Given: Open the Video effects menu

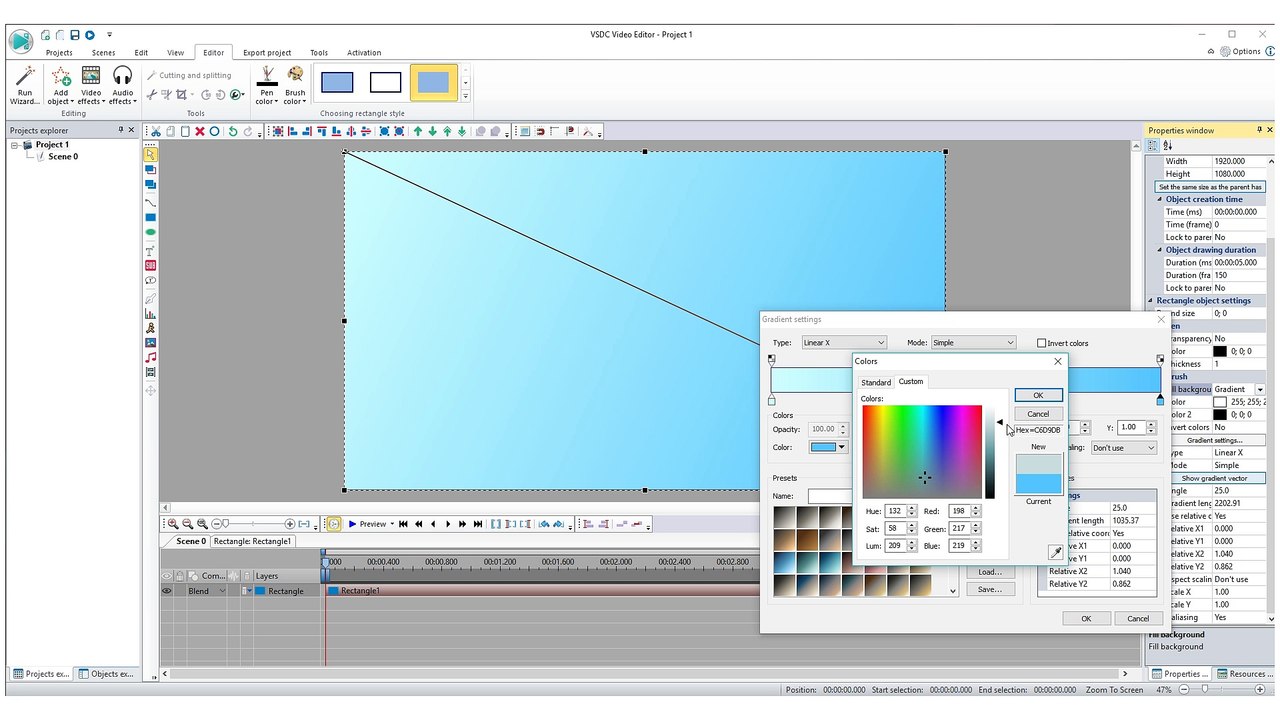Looking at the screenshot, I should click(x=91, y=85).
